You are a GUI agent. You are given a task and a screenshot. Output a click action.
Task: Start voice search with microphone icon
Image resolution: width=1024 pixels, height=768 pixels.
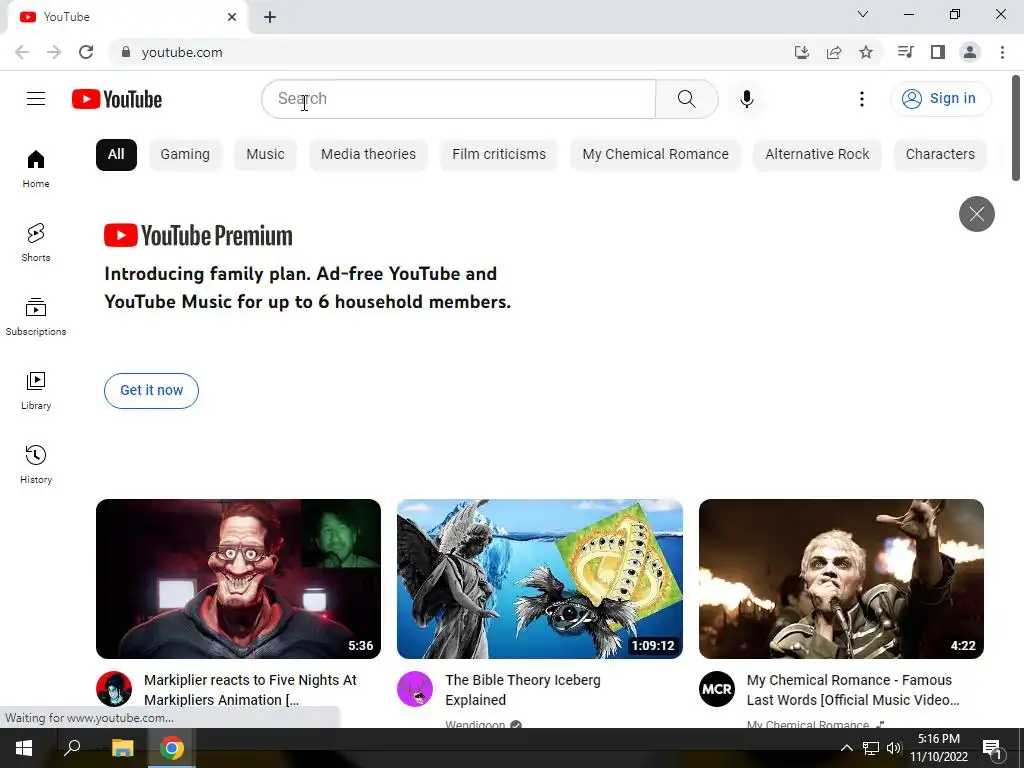[x=746, y=99]
